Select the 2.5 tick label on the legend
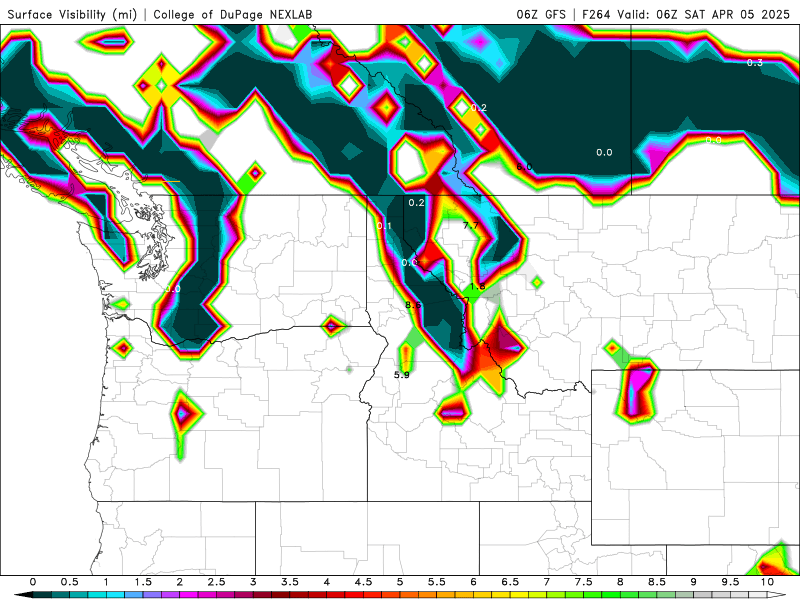800x600 pixels. point(216,582)
